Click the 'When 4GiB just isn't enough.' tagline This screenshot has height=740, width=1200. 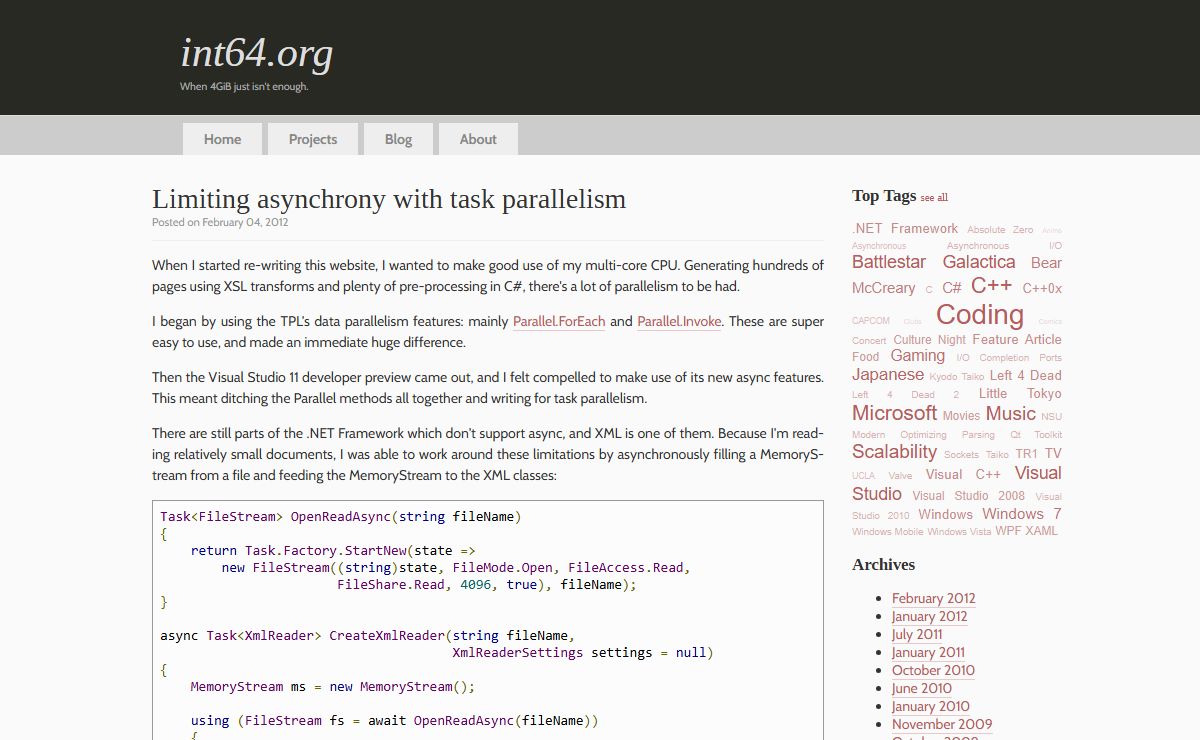[244, 87]
